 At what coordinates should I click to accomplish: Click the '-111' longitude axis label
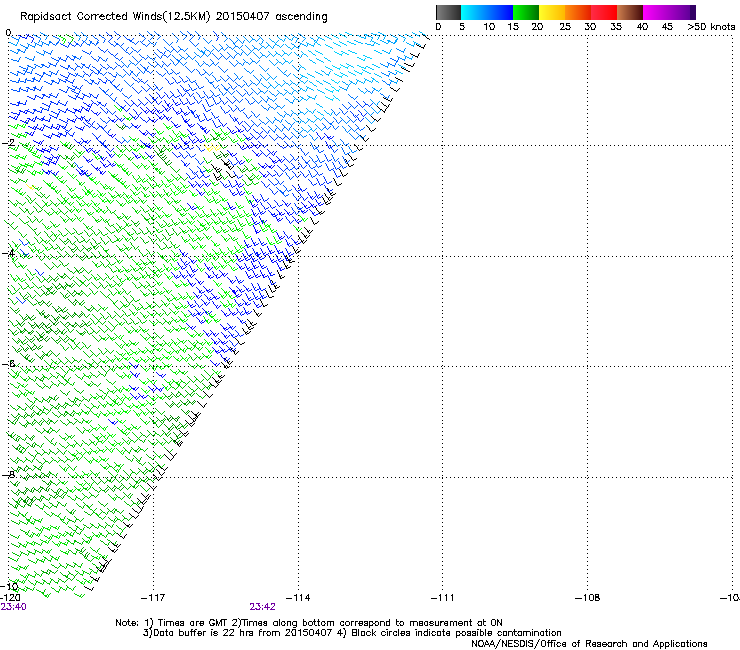click(x=443, y=598)
